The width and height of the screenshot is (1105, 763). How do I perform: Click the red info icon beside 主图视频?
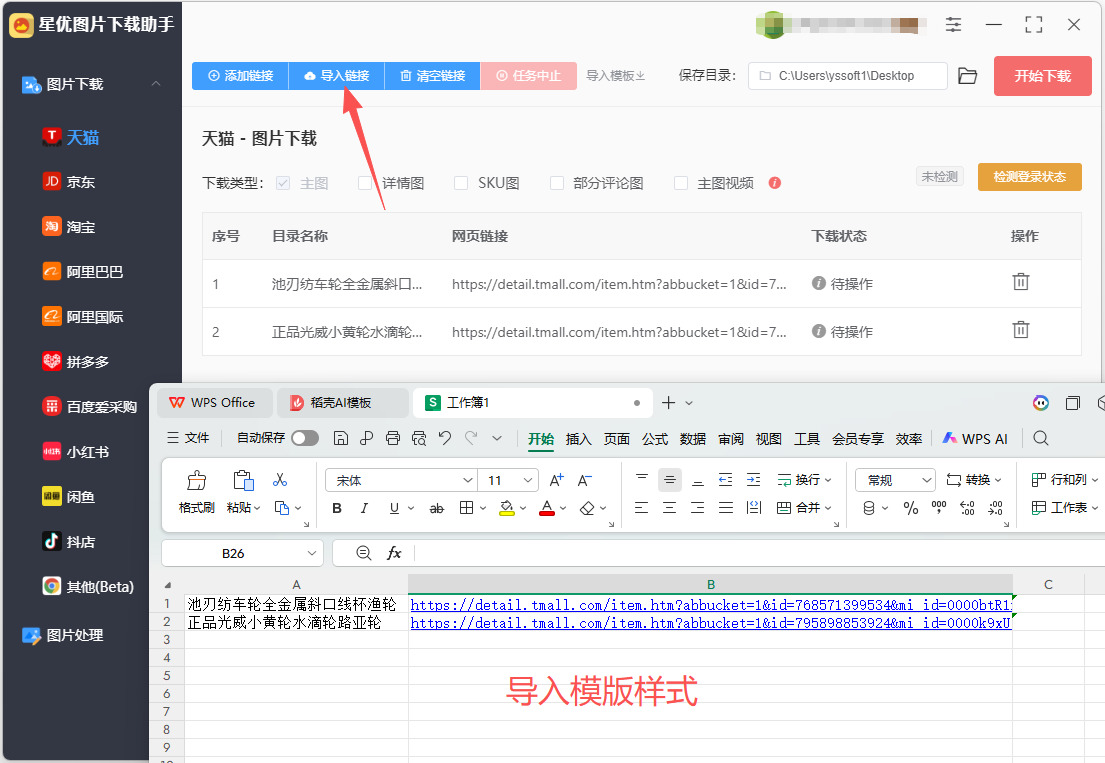[774, 183]
